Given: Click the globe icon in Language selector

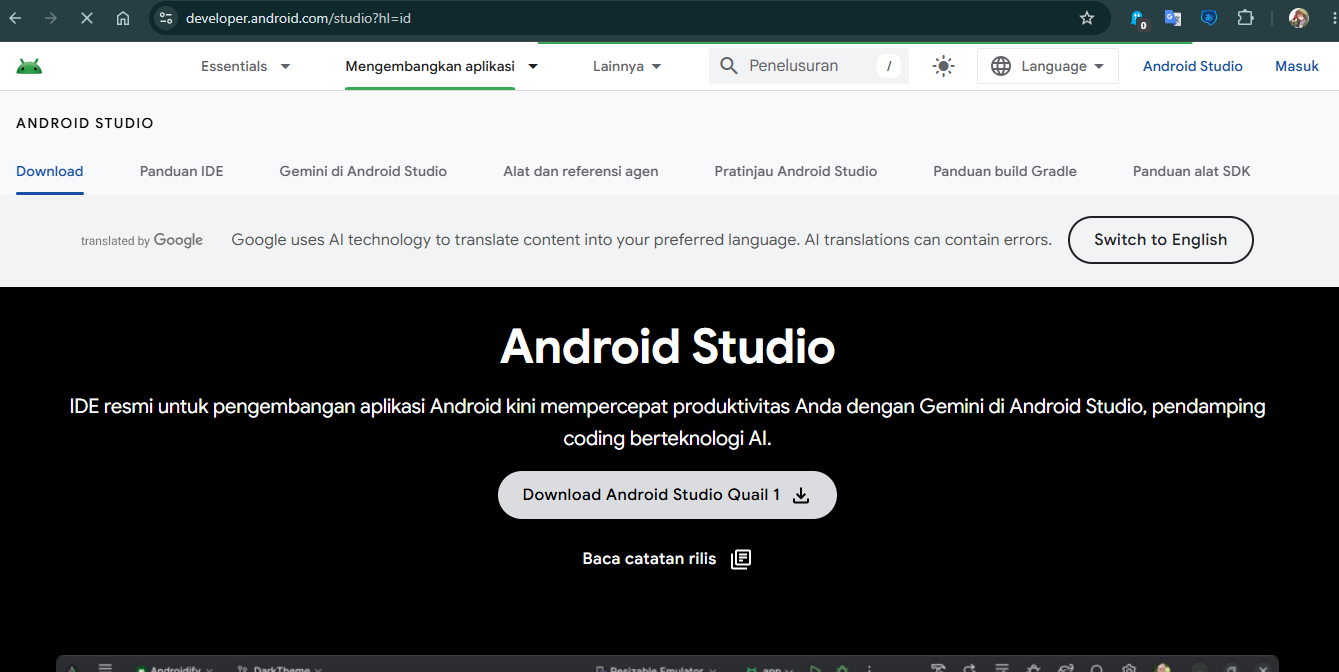Looking at the screenshot, I should pos(1001,66).
